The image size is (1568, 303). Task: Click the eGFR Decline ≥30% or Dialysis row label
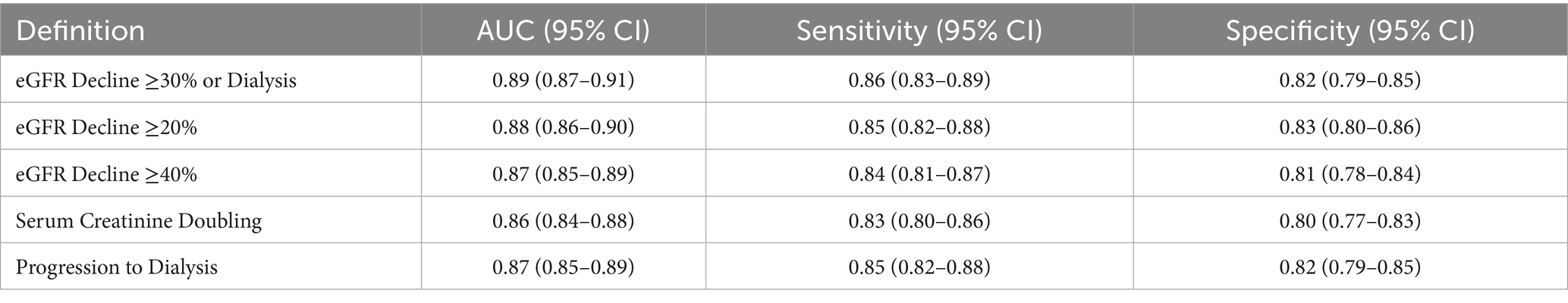point(156,80)
